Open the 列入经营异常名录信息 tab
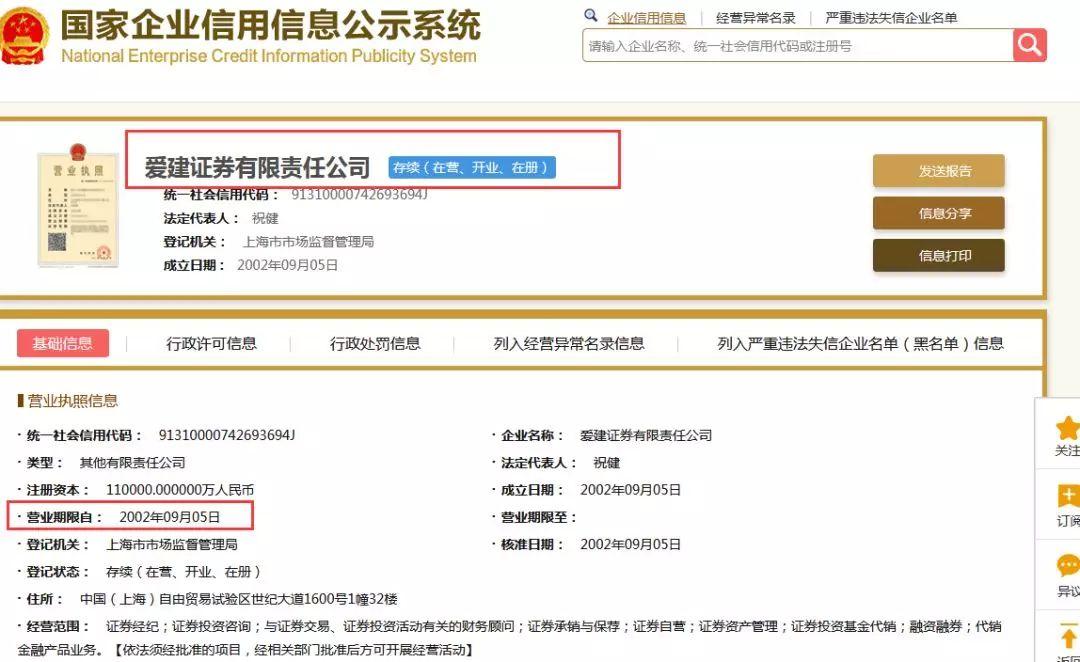Image resolution: width=1080 pixels, height=662 pixels. [569, 344]
